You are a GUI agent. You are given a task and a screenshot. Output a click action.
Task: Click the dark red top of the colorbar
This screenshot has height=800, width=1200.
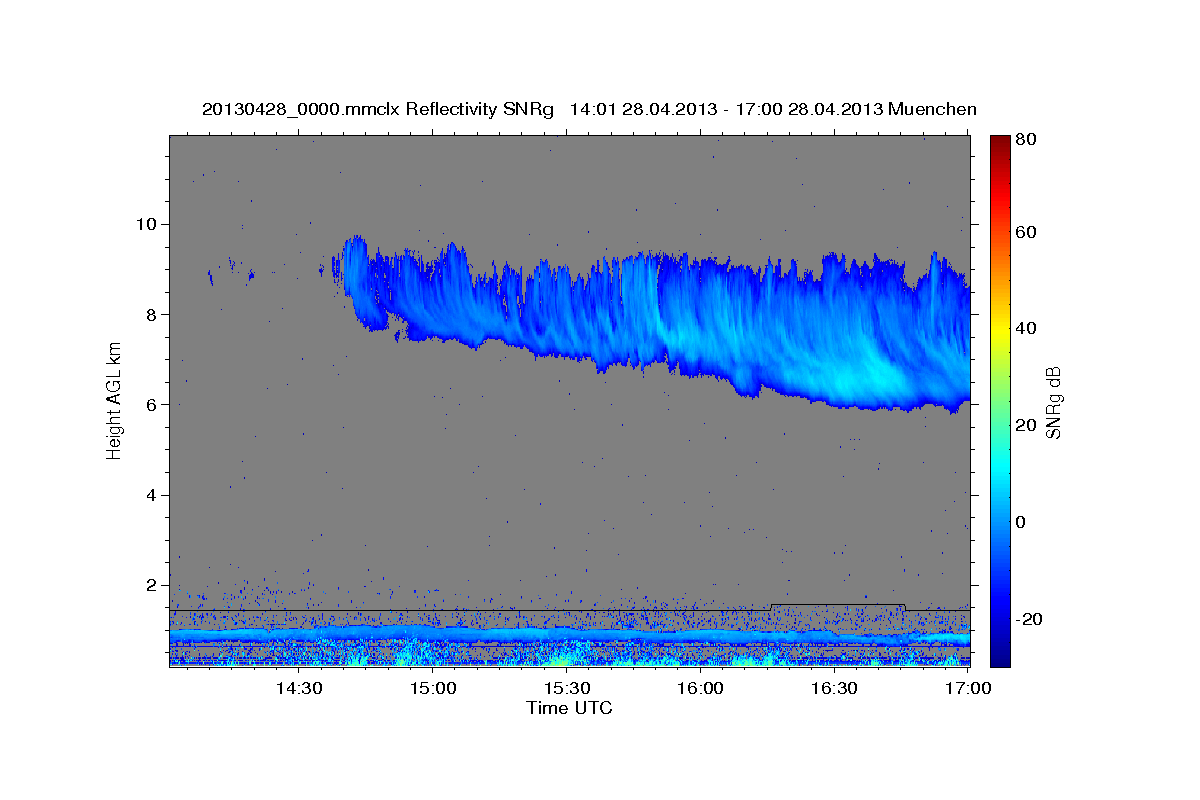click(x=1000, y=145)
